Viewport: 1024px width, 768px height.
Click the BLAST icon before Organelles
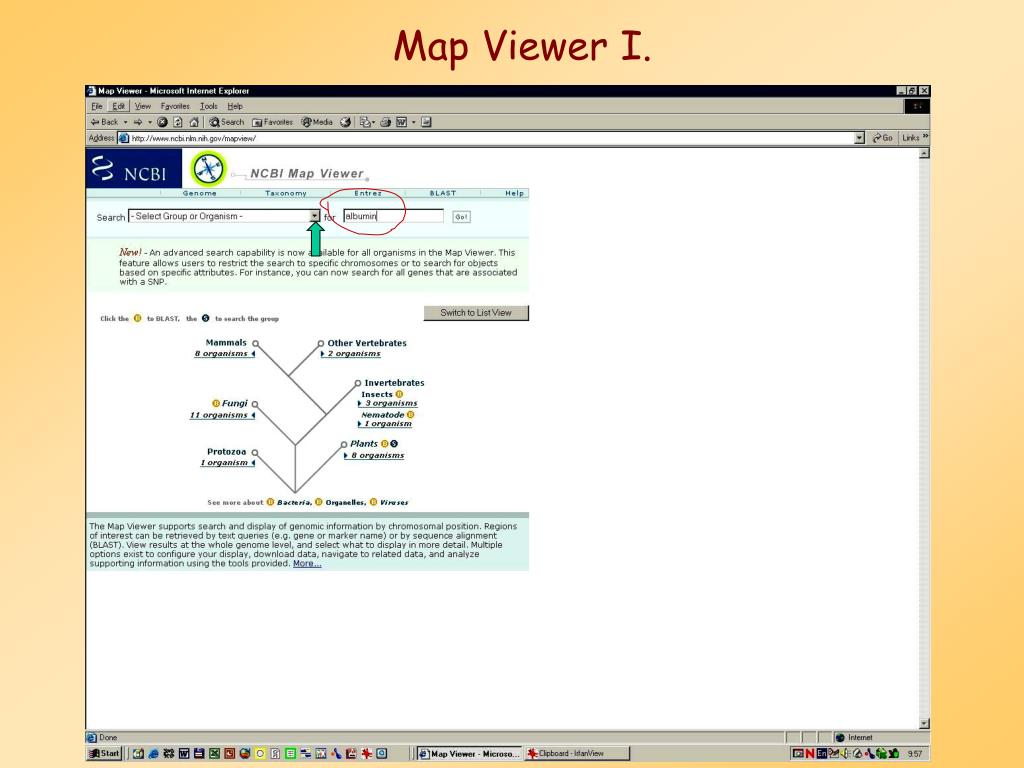pyautogui.click(x=319, y=502)
